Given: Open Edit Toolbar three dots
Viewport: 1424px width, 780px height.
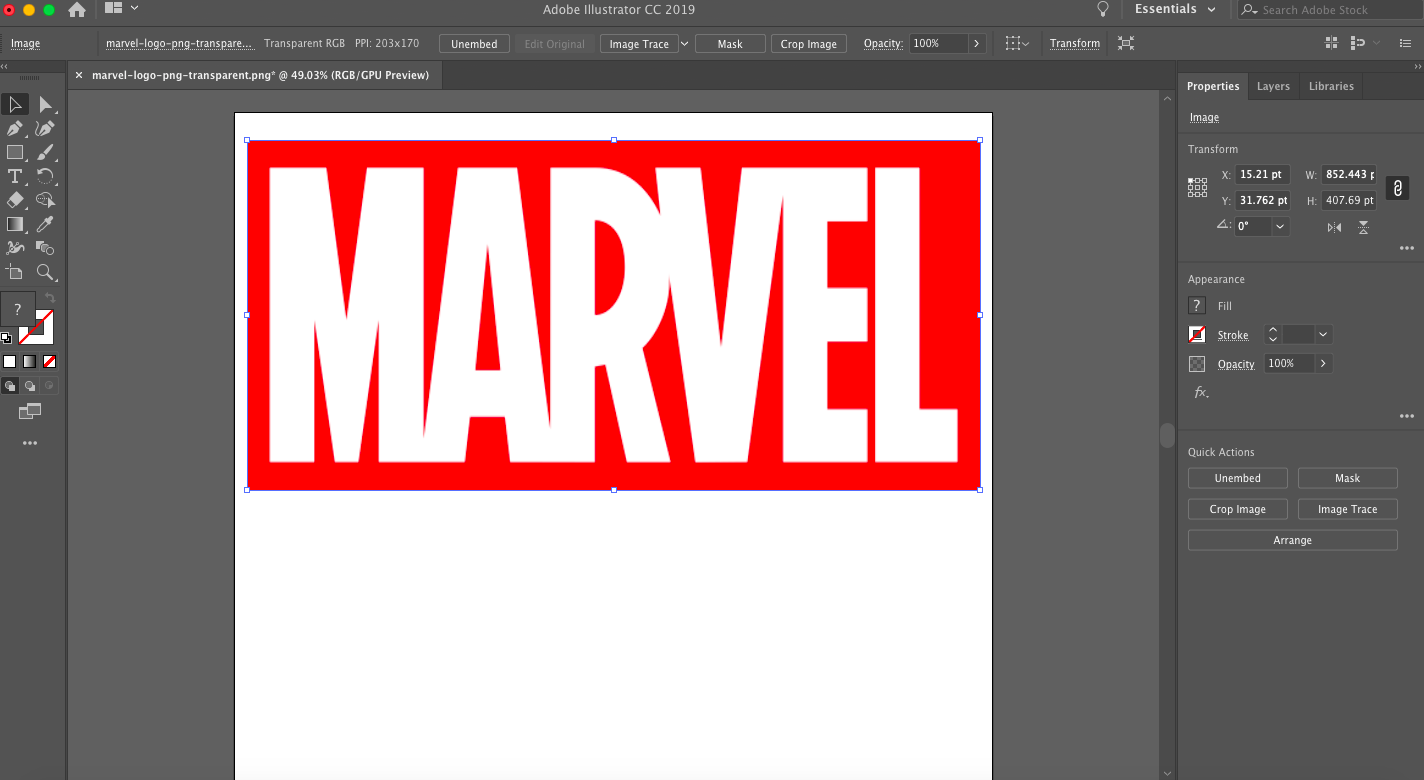Looking at the screenshot, I should pos(30,443).
